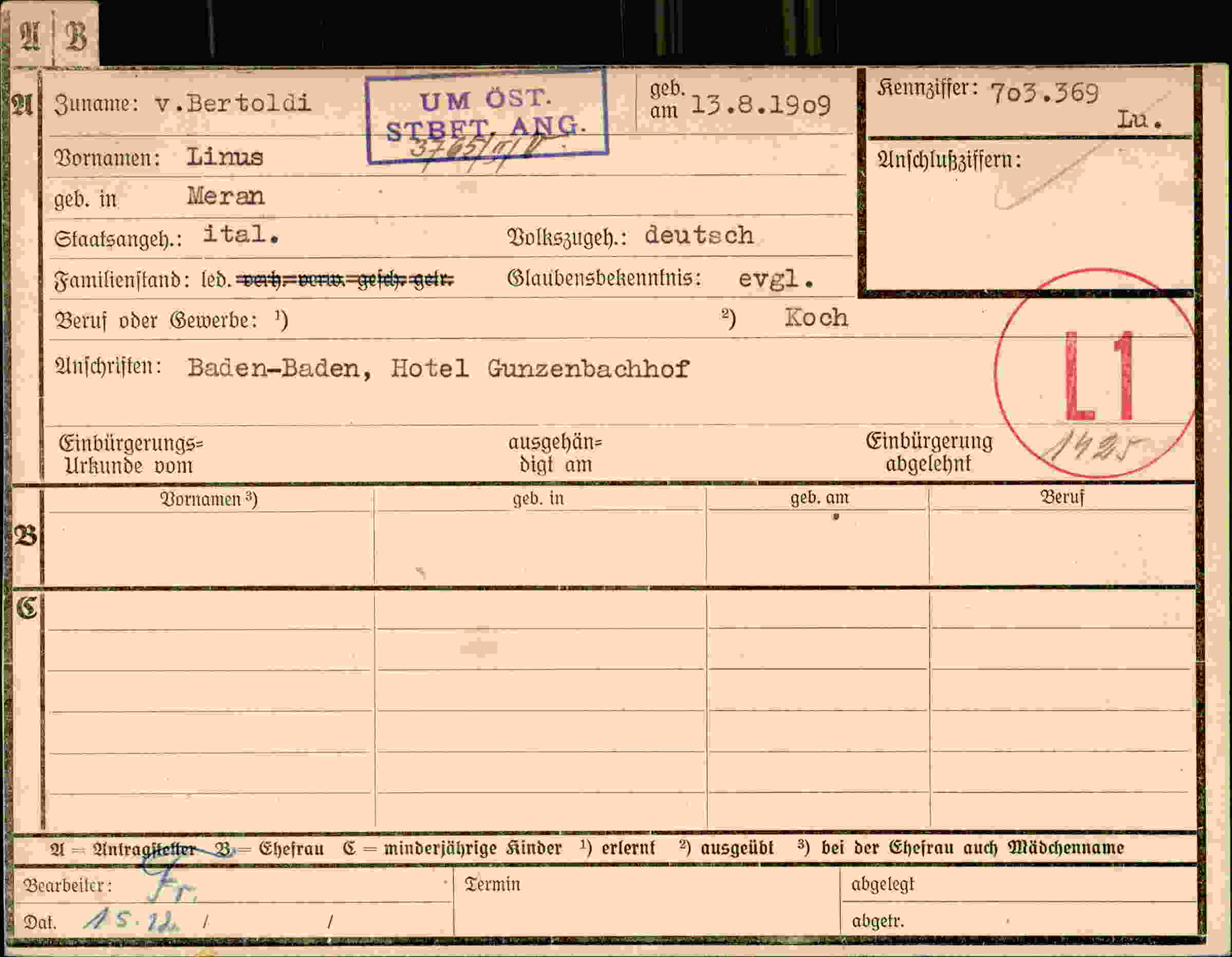The width and height of the screenshot is (1232, 957).
Task: Click the "abgetr." label
Action: tap(878, 922)
